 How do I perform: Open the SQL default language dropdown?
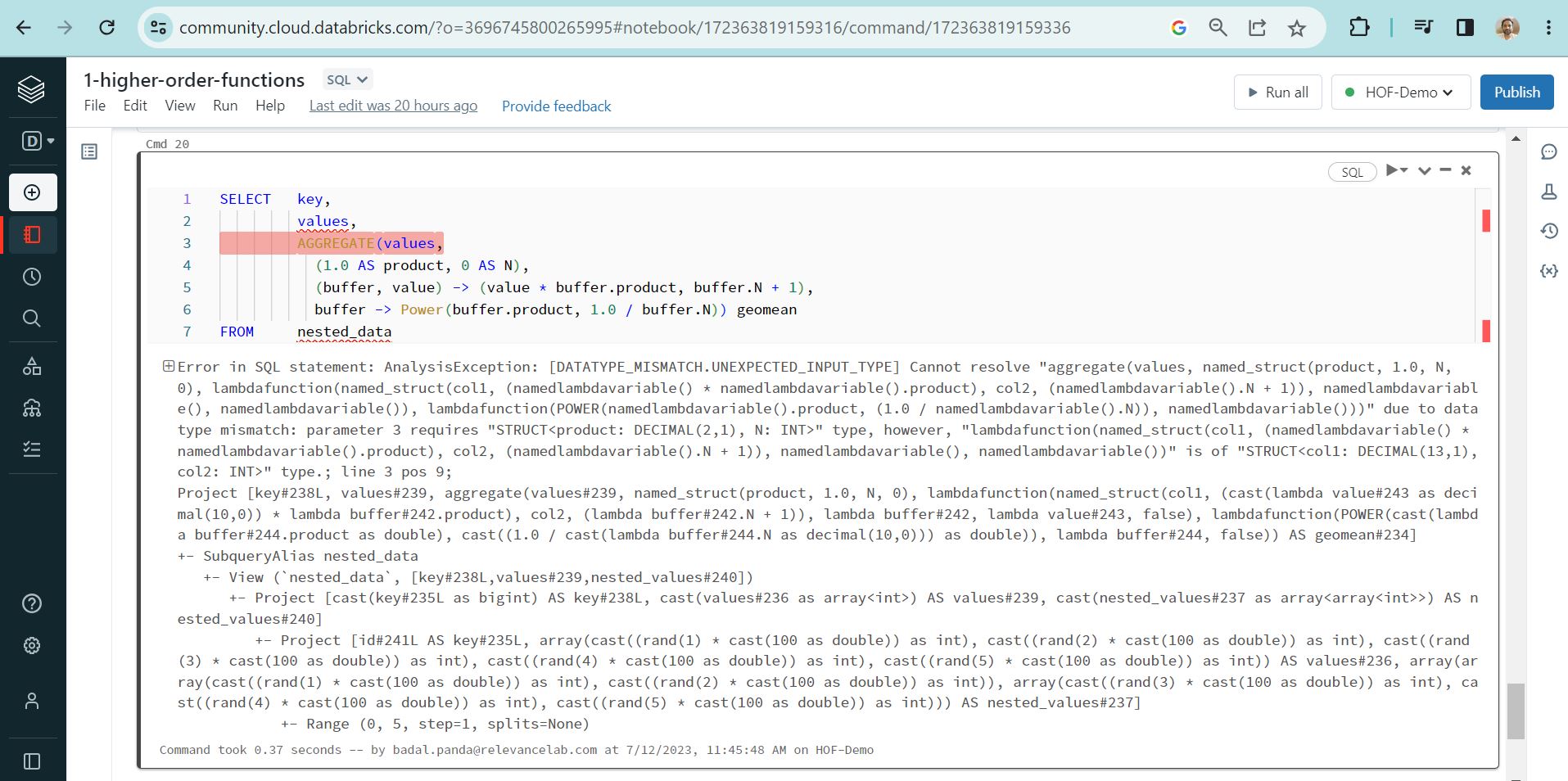click(347, 79)
